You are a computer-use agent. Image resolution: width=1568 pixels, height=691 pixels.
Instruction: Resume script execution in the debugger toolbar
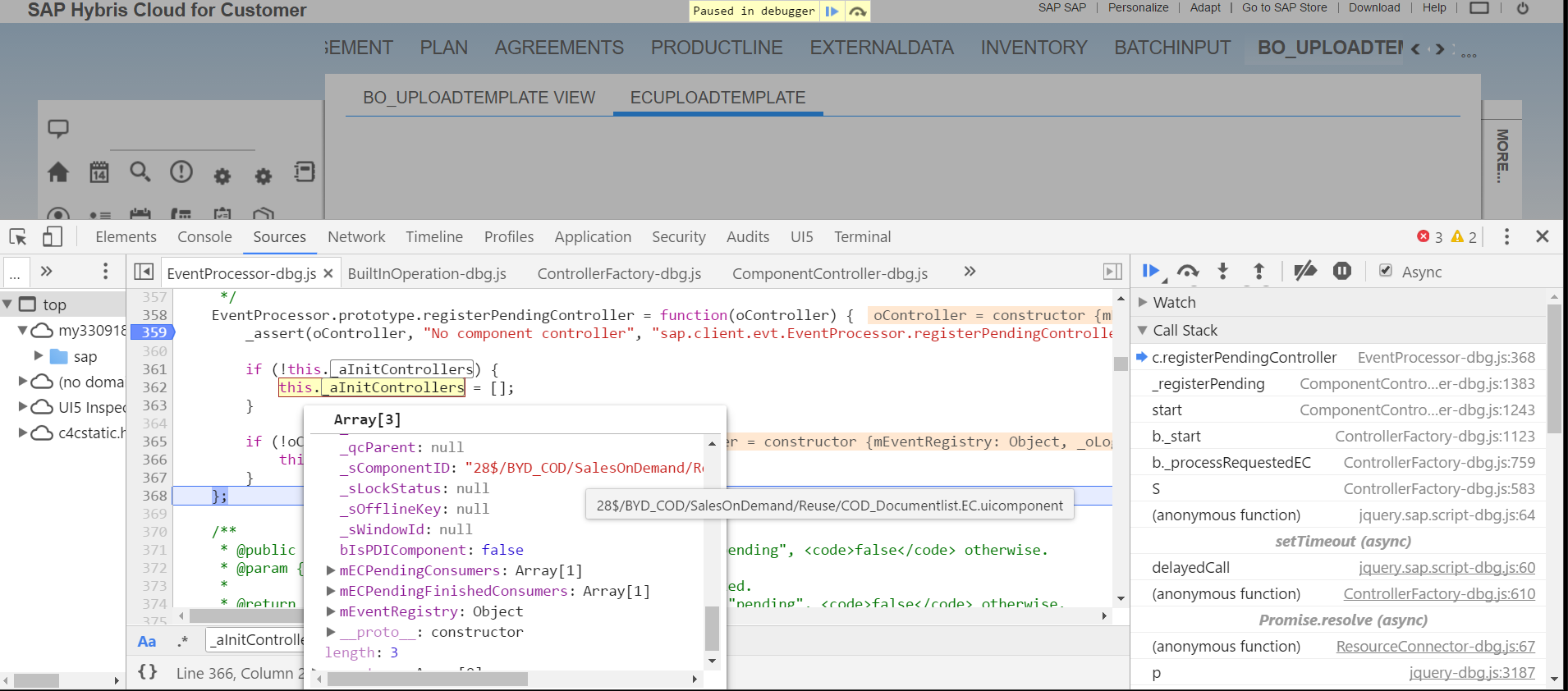pos(1151,271)
